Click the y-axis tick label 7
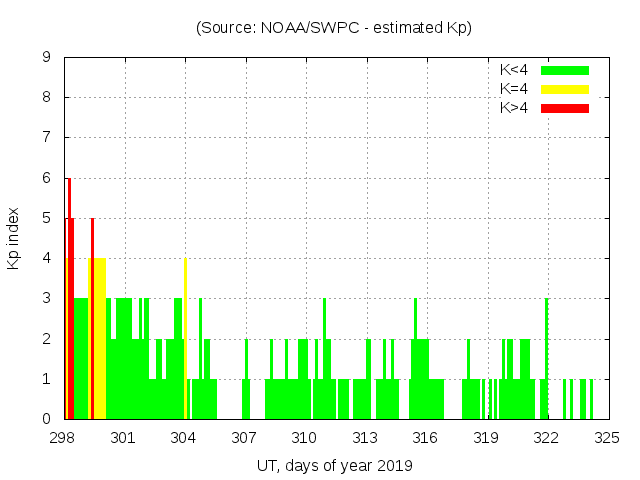The width and height of the screenshot is (640, 480). (x=47, y=138)
